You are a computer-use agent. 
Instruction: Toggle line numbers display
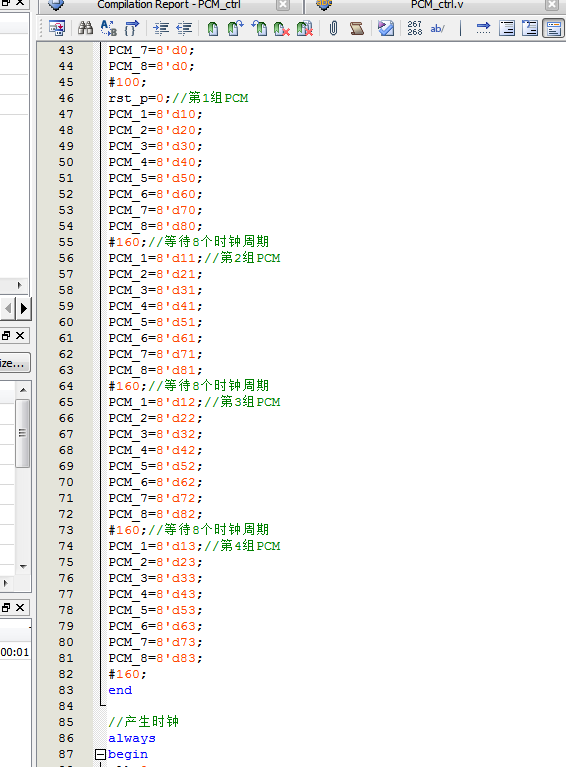tap(414, 28)
